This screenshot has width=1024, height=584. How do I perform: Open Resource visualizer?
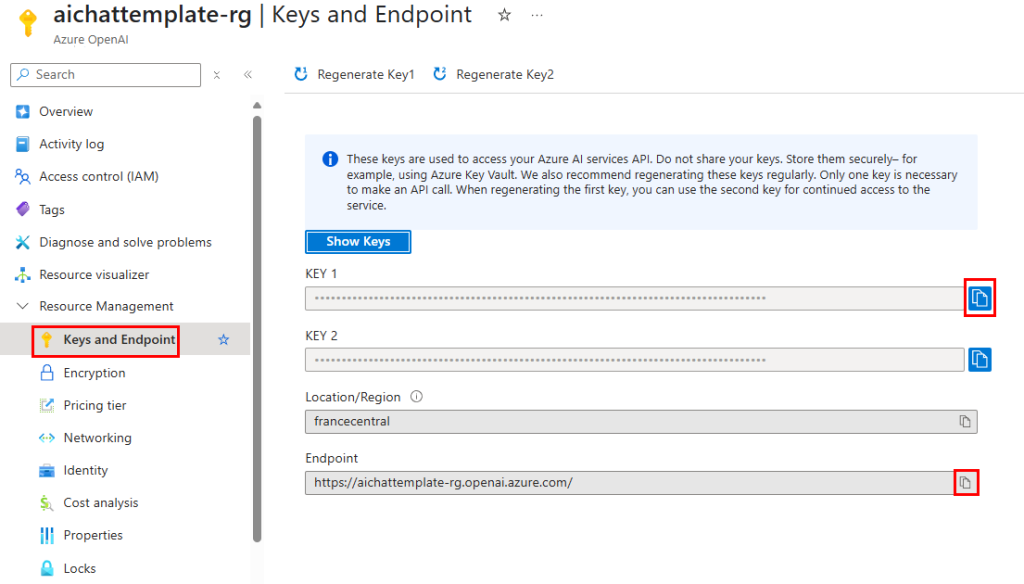pos(94,274)
